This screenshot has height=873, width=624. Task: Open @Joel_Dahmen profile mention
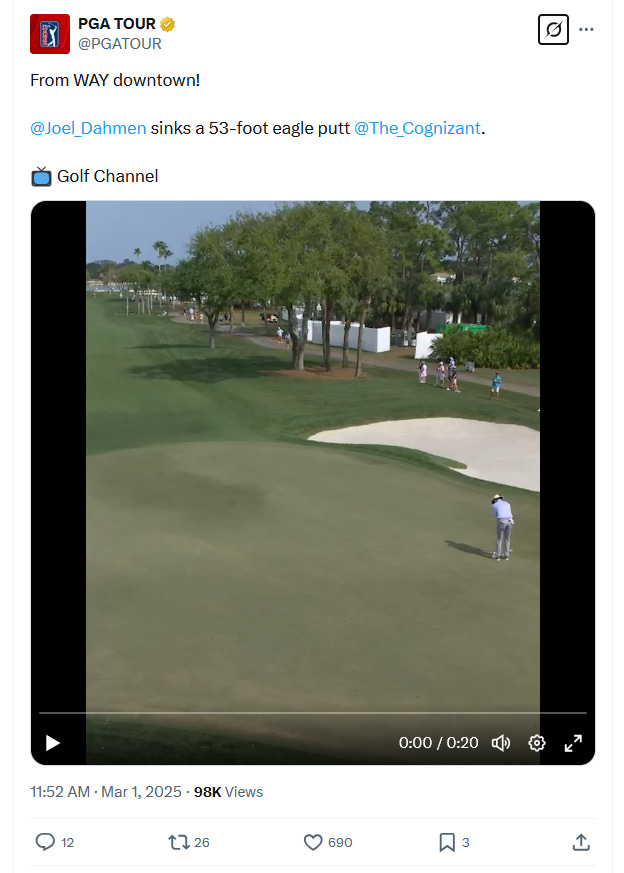point(88,128)
